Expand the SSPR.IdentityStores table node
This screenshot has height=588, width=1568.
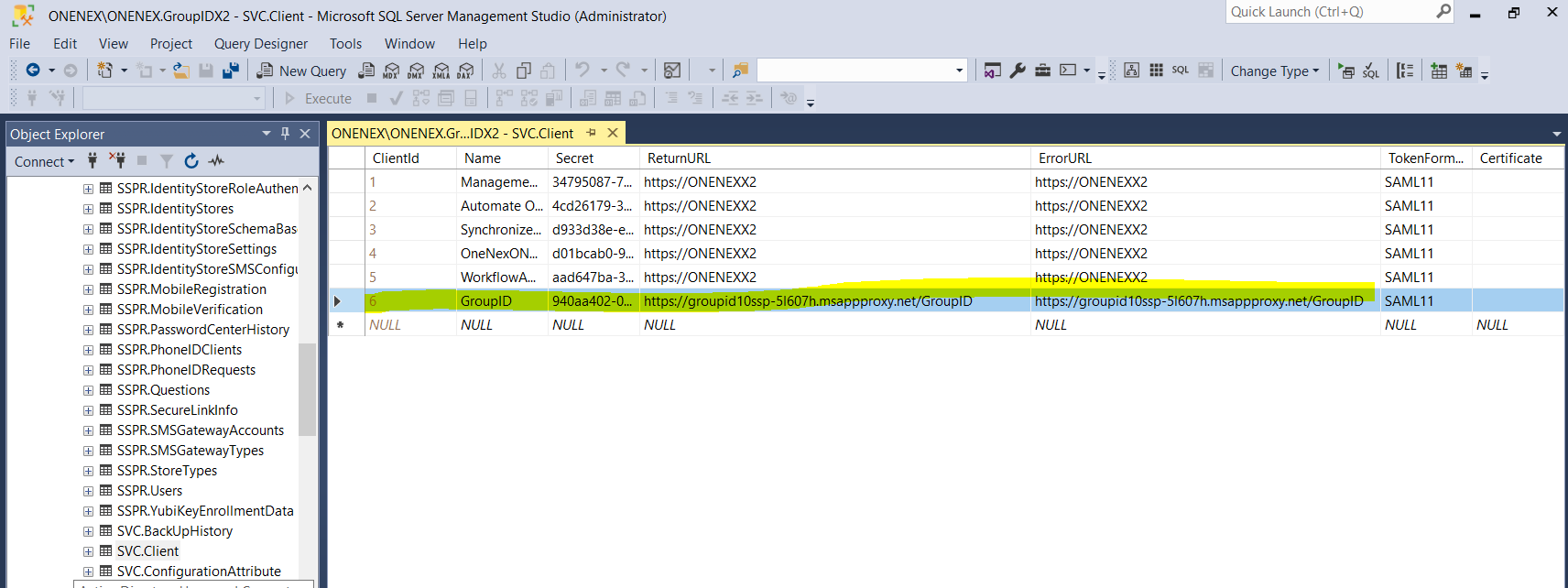pyautogui.click(x=89, y=209)
